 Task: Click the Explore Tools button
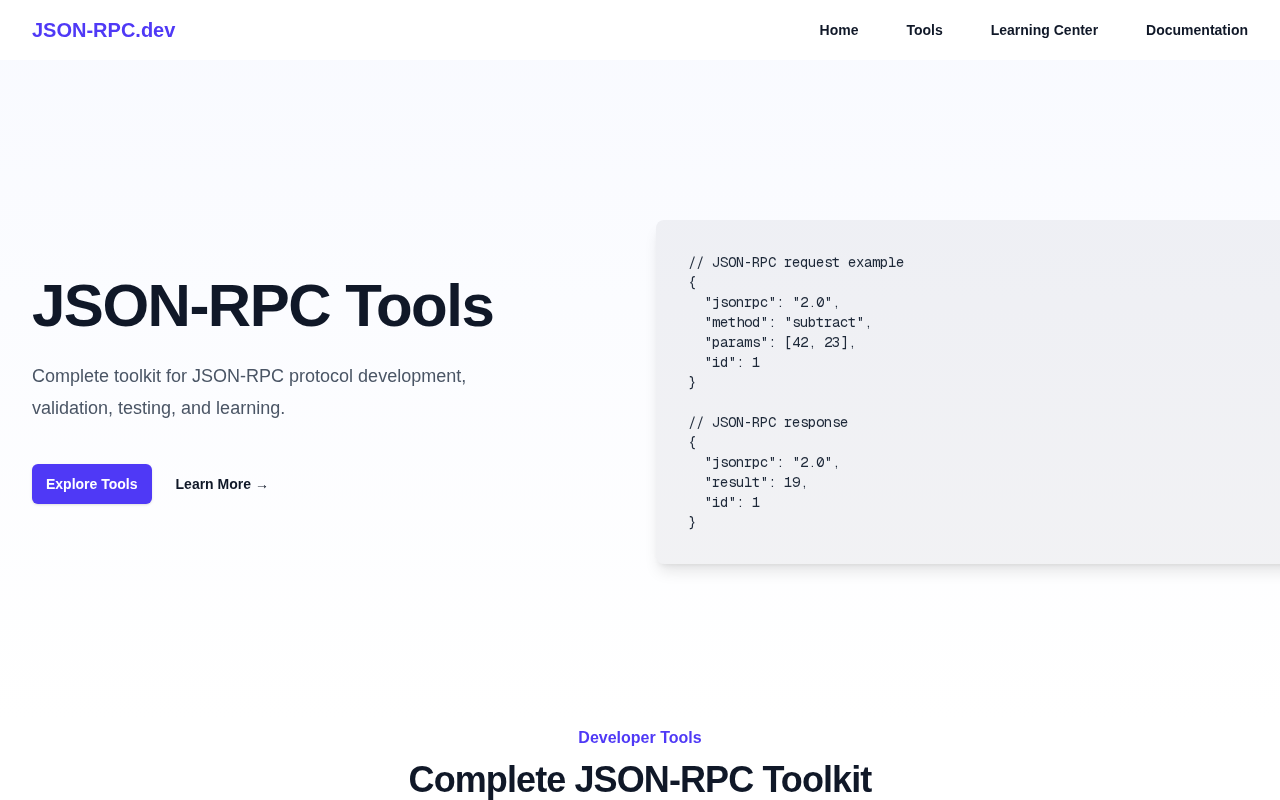[x=92, y=484]
